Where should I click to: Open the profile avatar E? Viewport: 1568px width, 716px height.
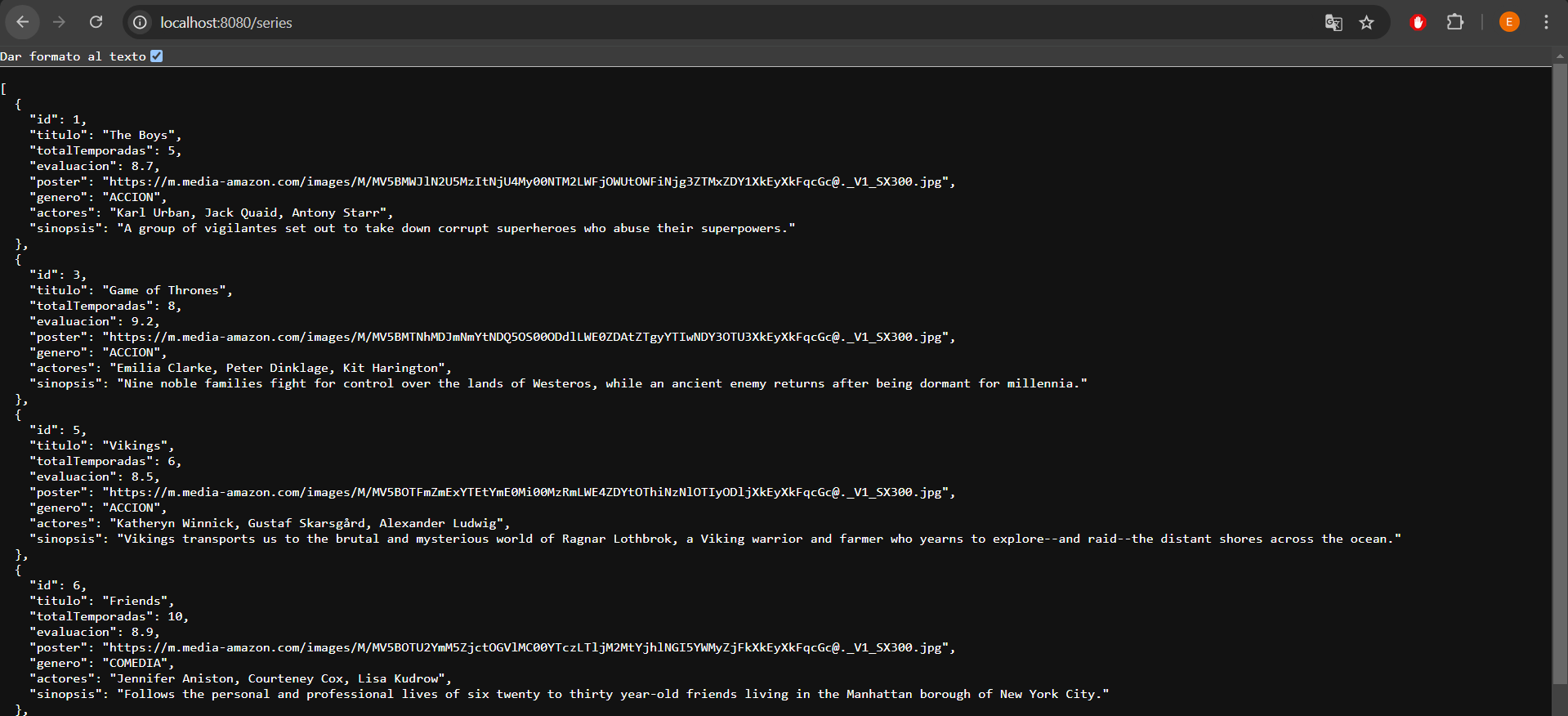[1509, 22]
